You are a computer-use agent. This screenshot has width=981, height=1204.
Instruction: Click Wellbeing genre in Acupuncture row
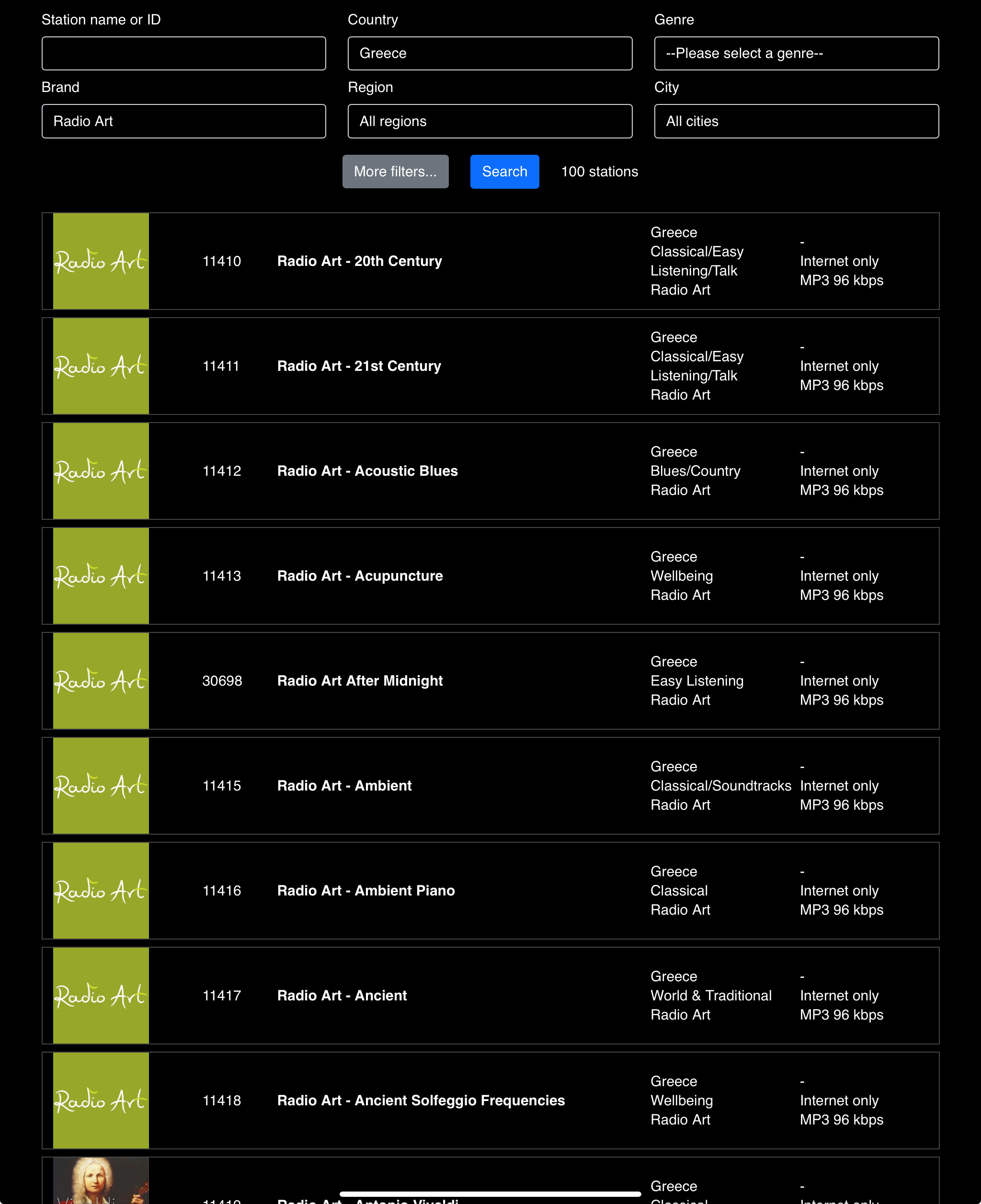point(682,576)
